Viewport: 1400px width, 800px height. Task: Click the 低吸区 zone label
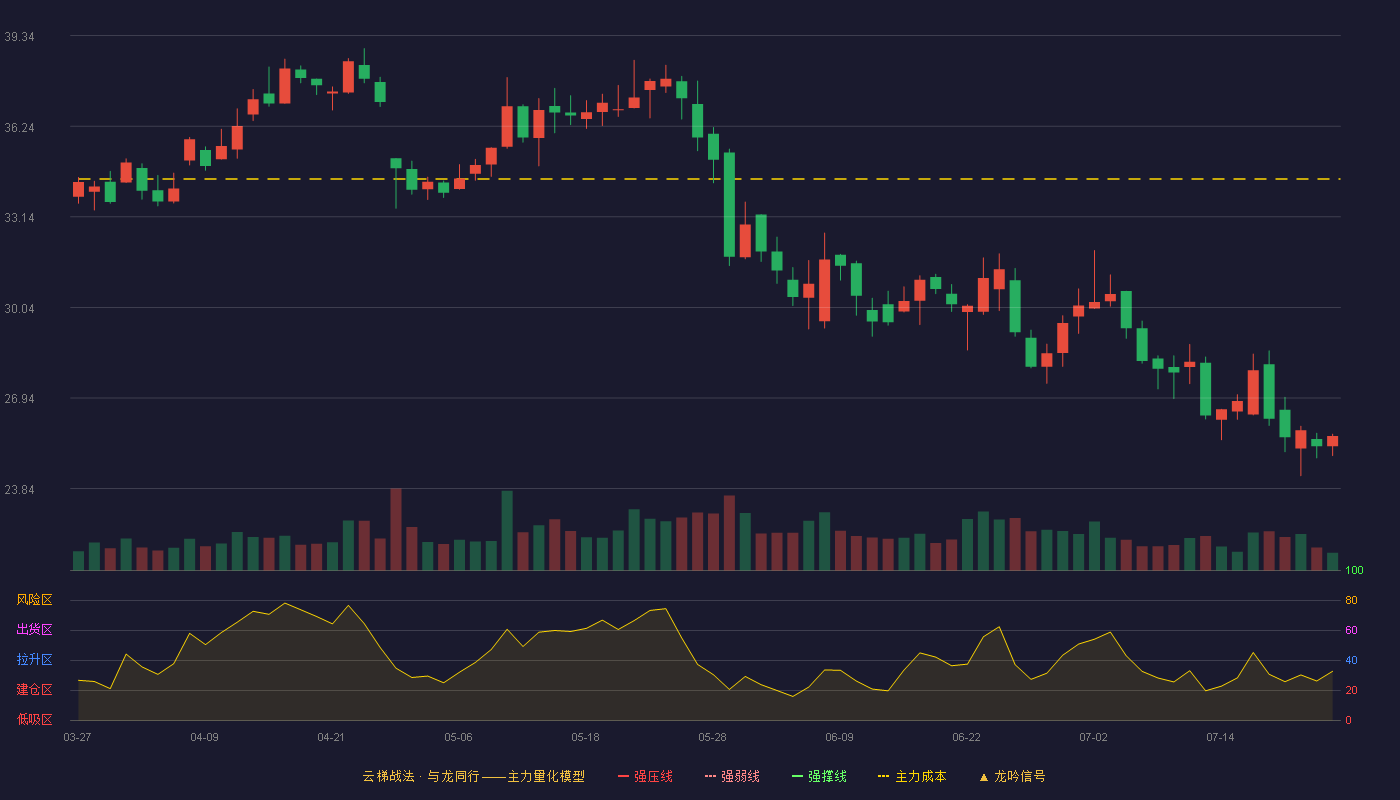[x=34, y=719]
